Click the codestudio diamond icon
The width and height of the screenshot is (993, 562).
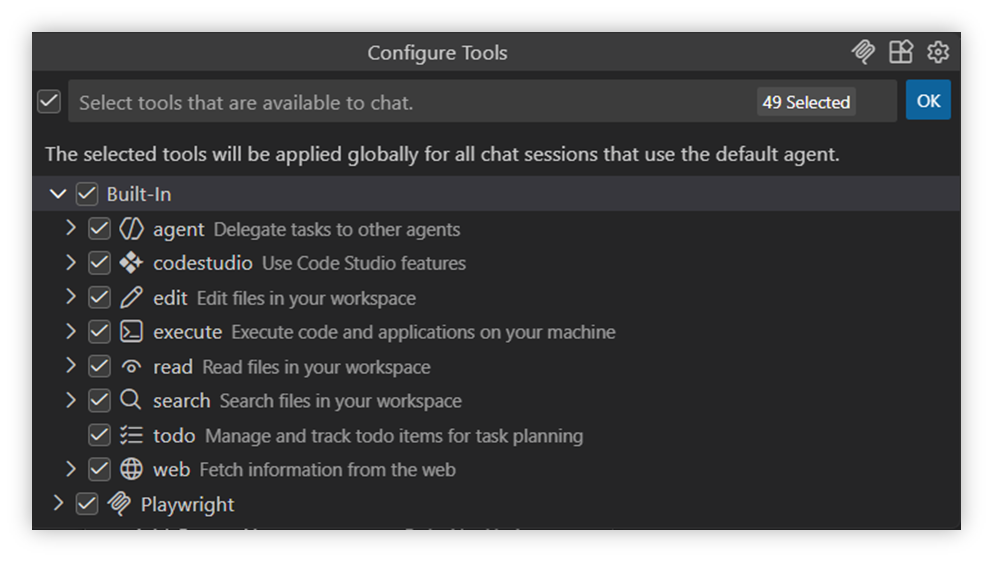[x=132, y=263]
